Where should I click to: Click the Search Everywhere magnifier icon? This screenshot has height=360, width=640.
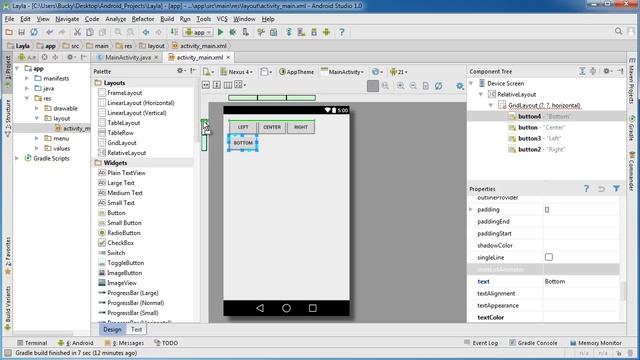pyautogui.click(x=618, y=31)
